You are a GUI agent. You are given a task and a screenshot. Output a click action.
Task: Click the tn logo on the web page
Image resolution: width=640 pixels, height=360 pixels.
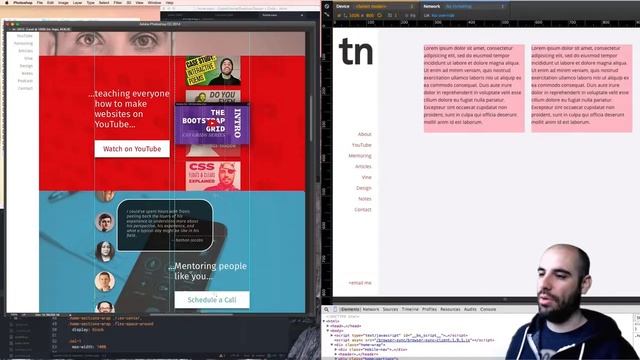click(356, 52)
